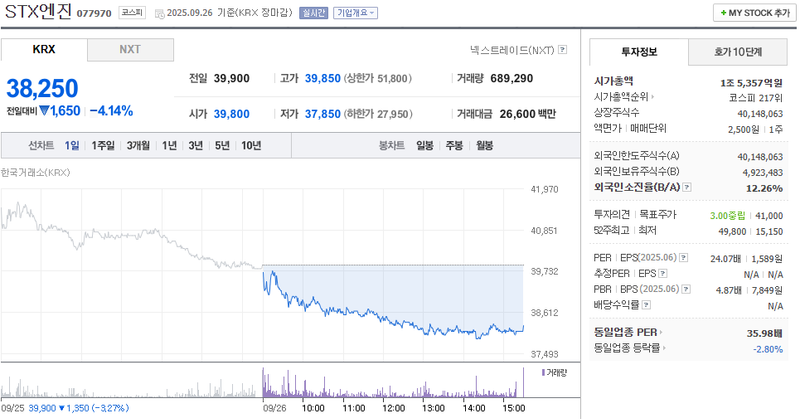Click the change rate -4.14%

(x=111, y=111)
